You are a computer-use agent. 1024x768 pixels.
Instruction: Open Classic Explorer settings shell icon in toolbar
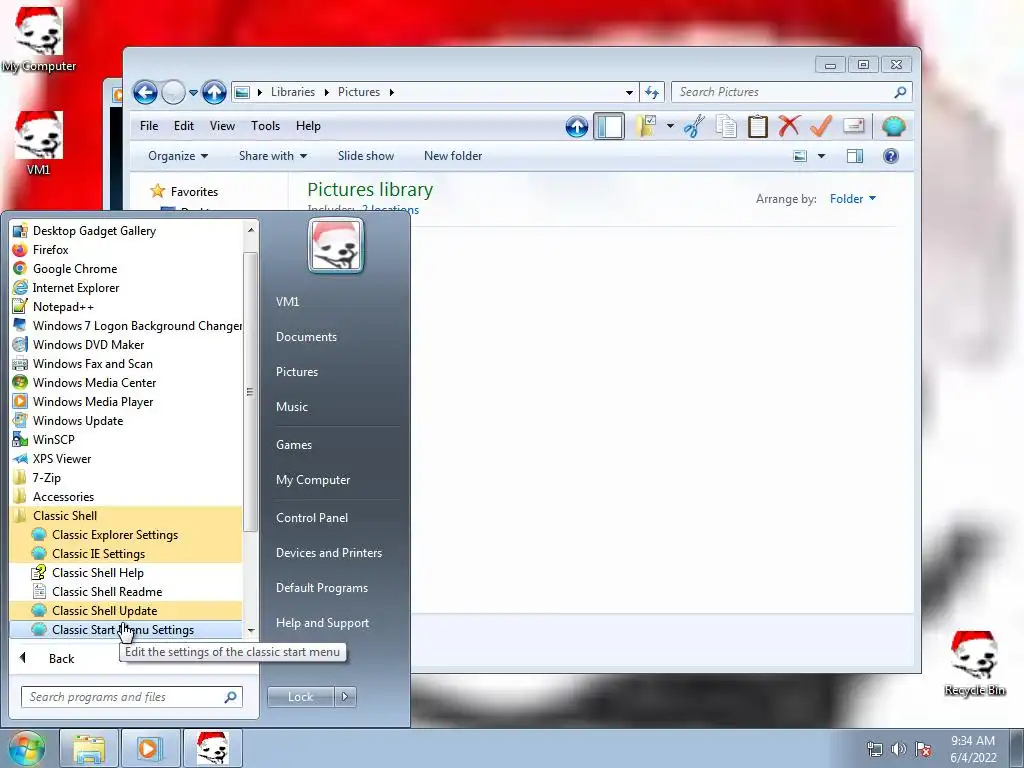[x=893, y=126]
